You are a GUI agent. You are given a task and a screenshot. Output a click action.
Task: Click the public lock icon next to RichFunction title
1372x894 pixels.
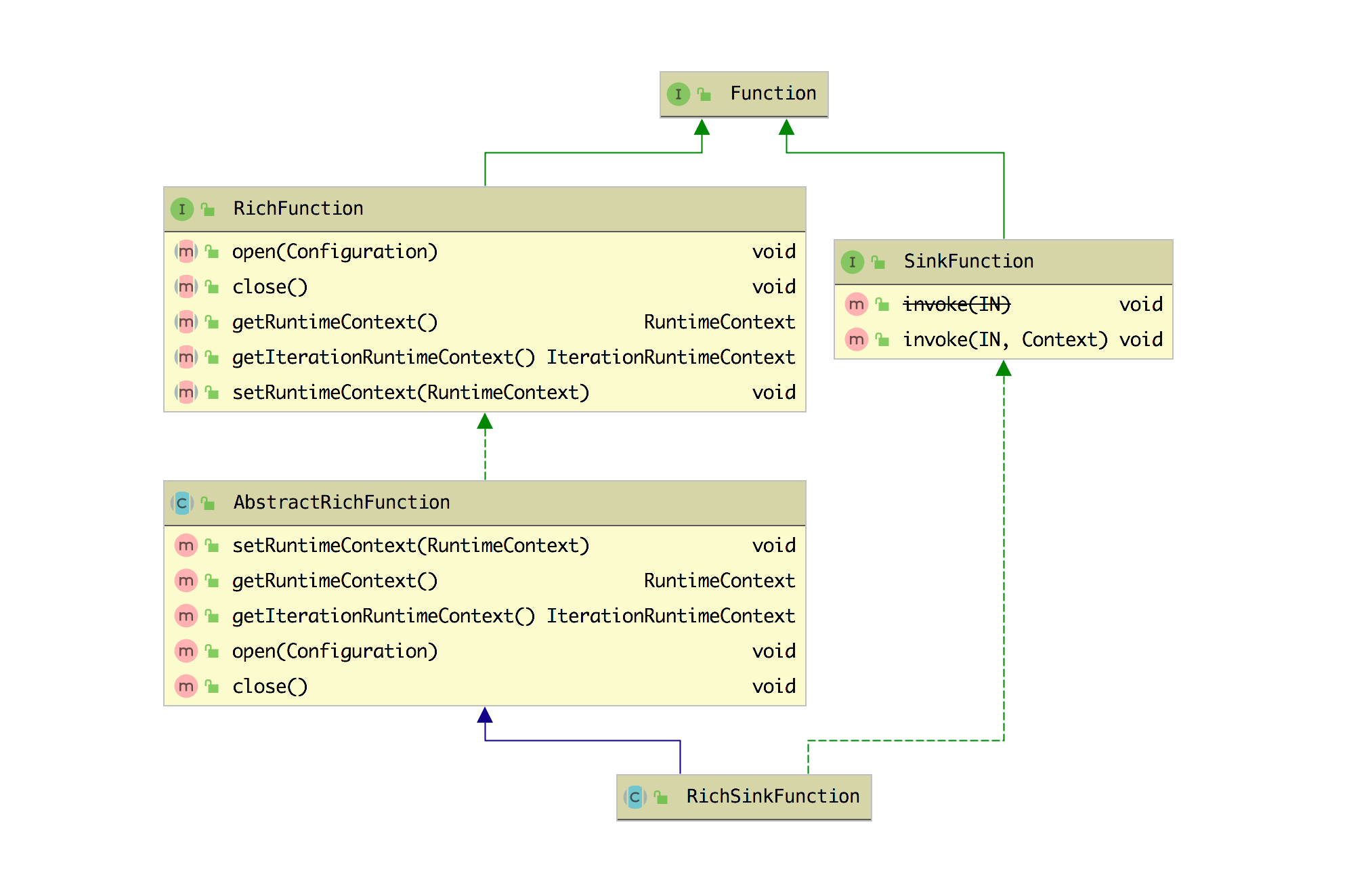click(x=208, y=209)
